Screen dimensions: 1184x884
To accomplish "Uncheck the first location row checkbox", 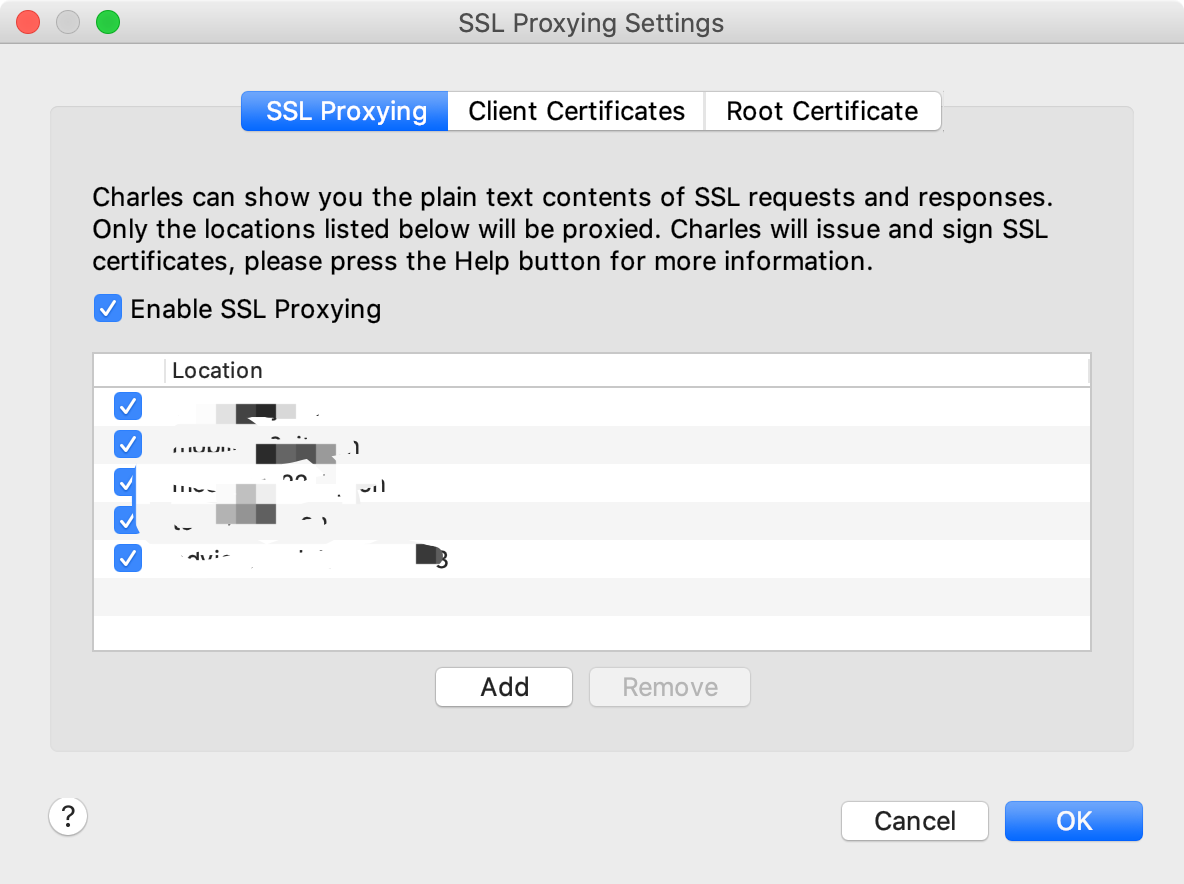I will click(x=128, y=406).
